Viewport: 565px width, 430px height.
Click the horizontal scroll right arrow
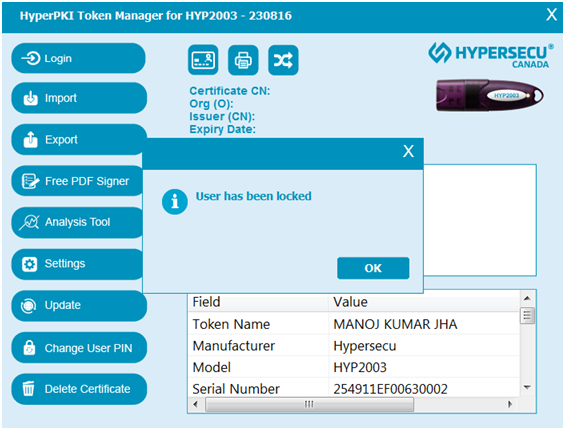point(510,404)
